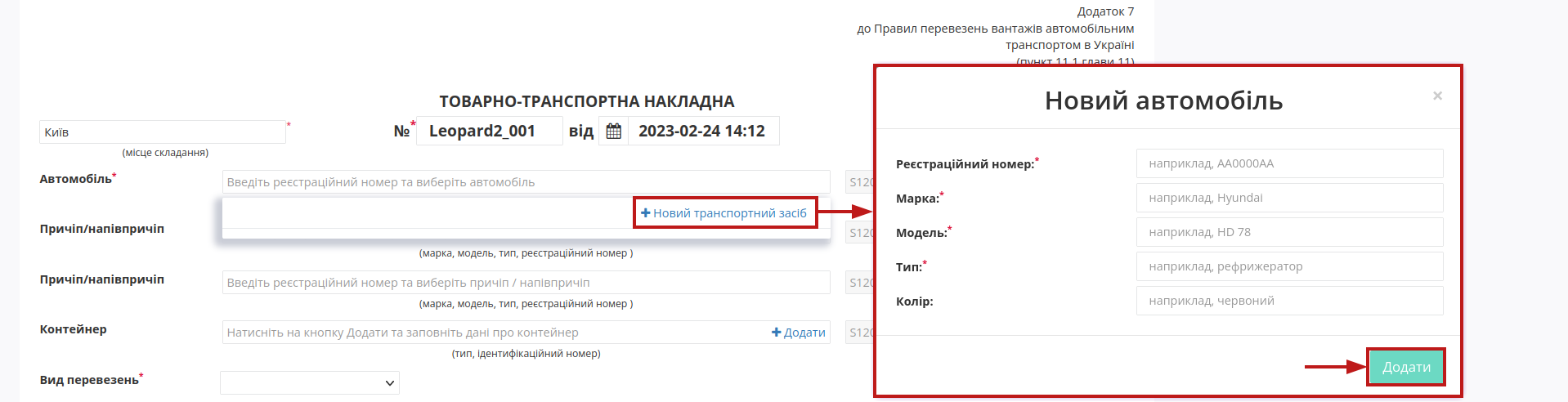Open the Вид перевезень dropdown

click(310, 382)
